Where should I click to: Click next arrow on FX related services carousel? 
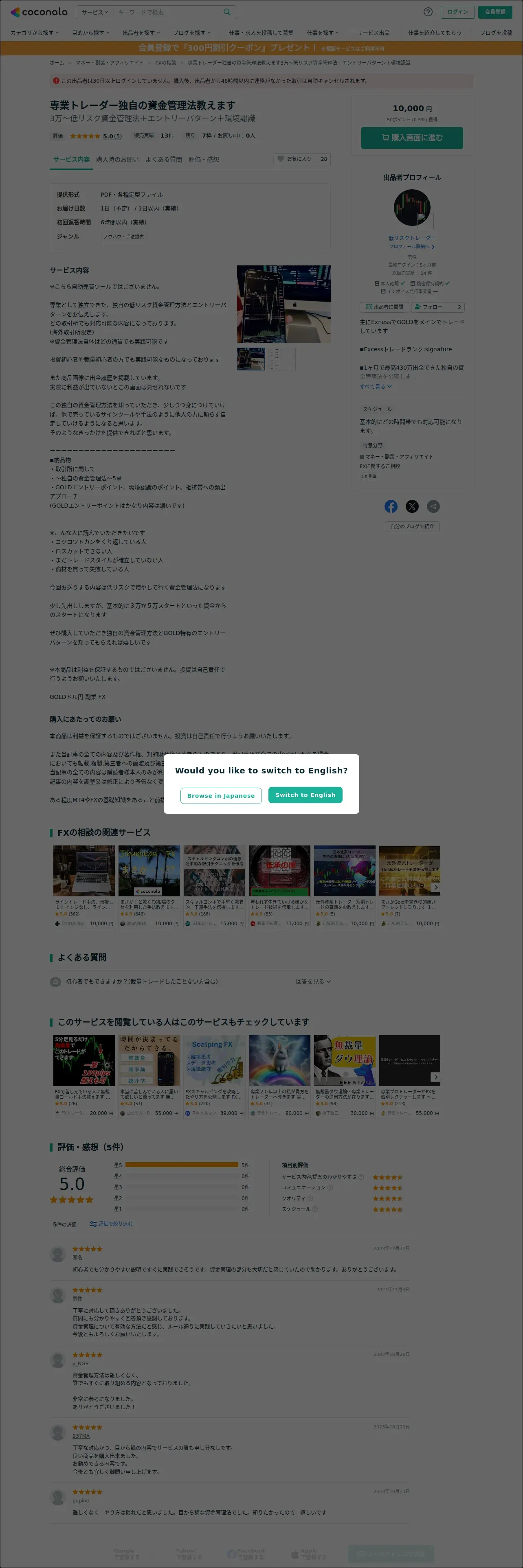[435, 887]
